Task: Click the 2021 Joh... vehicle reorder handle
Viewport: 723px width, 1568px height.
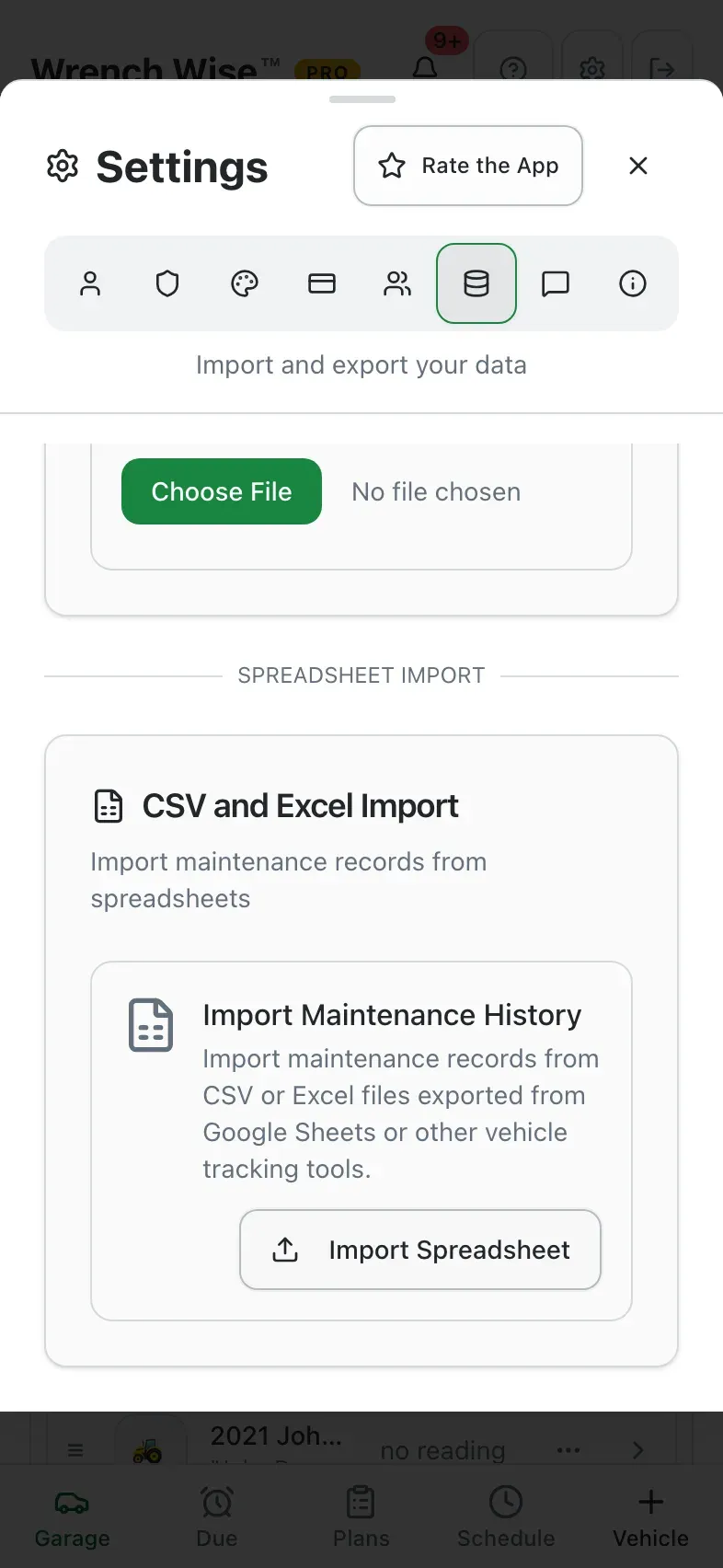Action: (75, 1450)
